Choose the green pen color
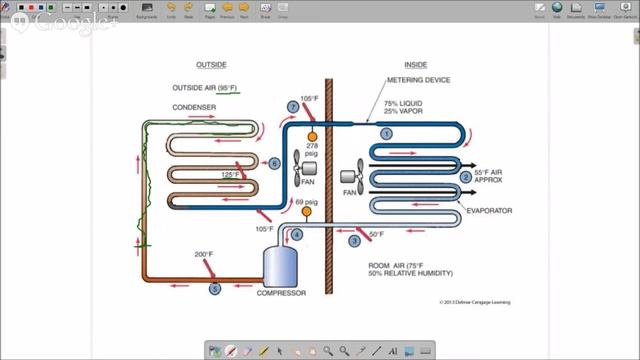 pyautogui.click(x=51, y=7)
